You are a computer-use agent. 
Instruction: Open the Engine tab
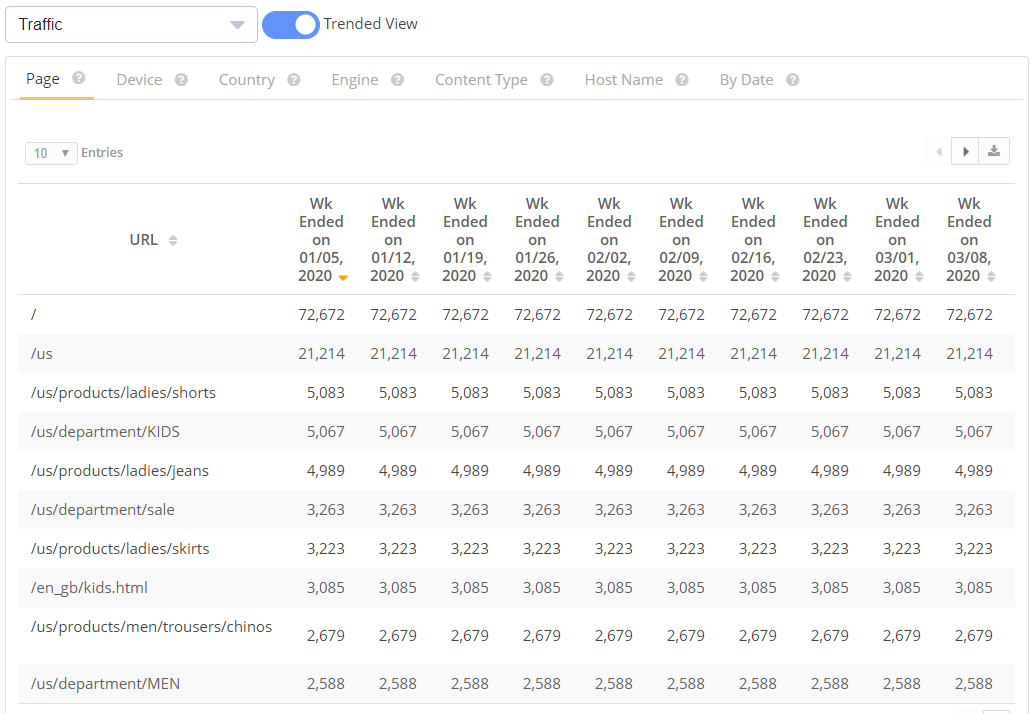354,80
